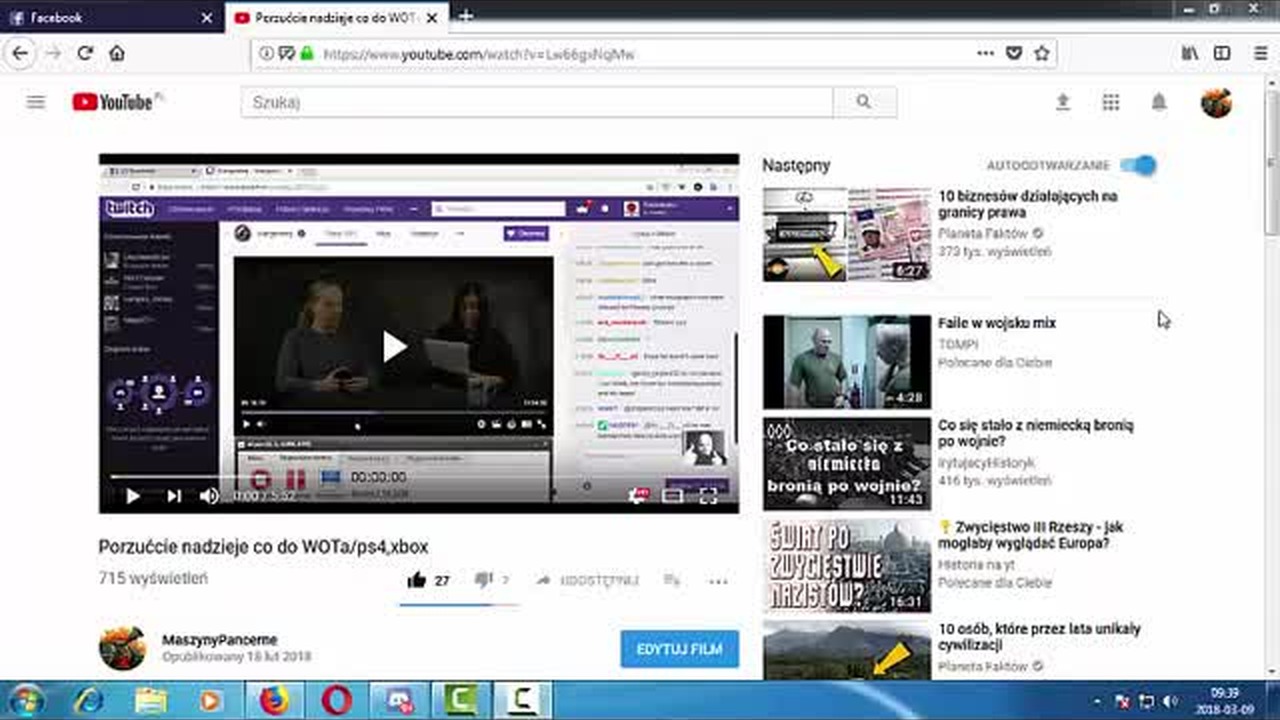Click the Szukaj search input field

pyautogui.click(x=537, y=102)
